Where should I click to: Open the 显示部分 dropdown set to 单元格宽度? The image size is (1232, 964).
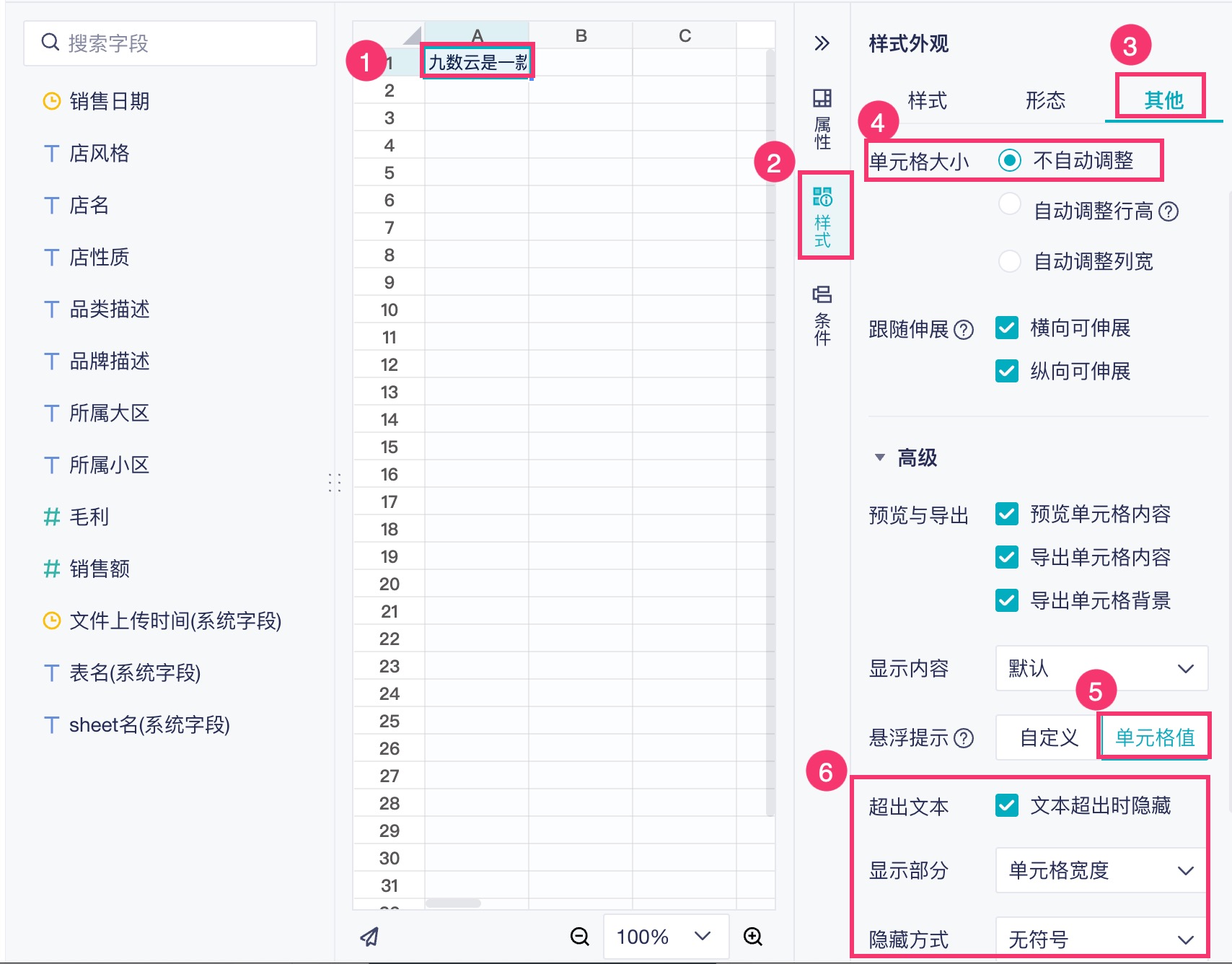coord(1101,870)
